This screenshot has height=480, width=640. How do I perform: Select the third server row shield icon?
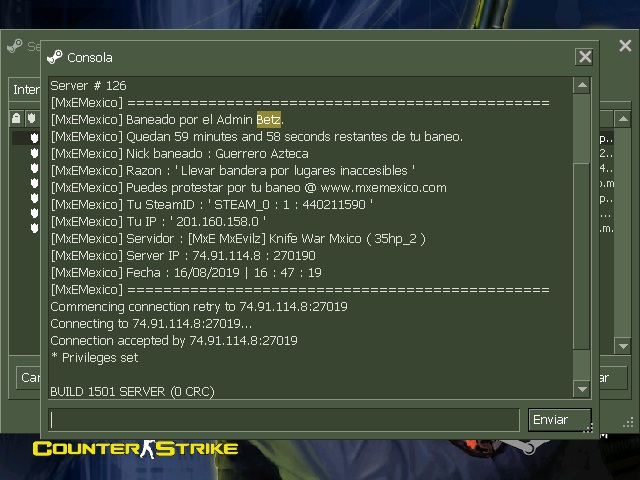[34, 168]
